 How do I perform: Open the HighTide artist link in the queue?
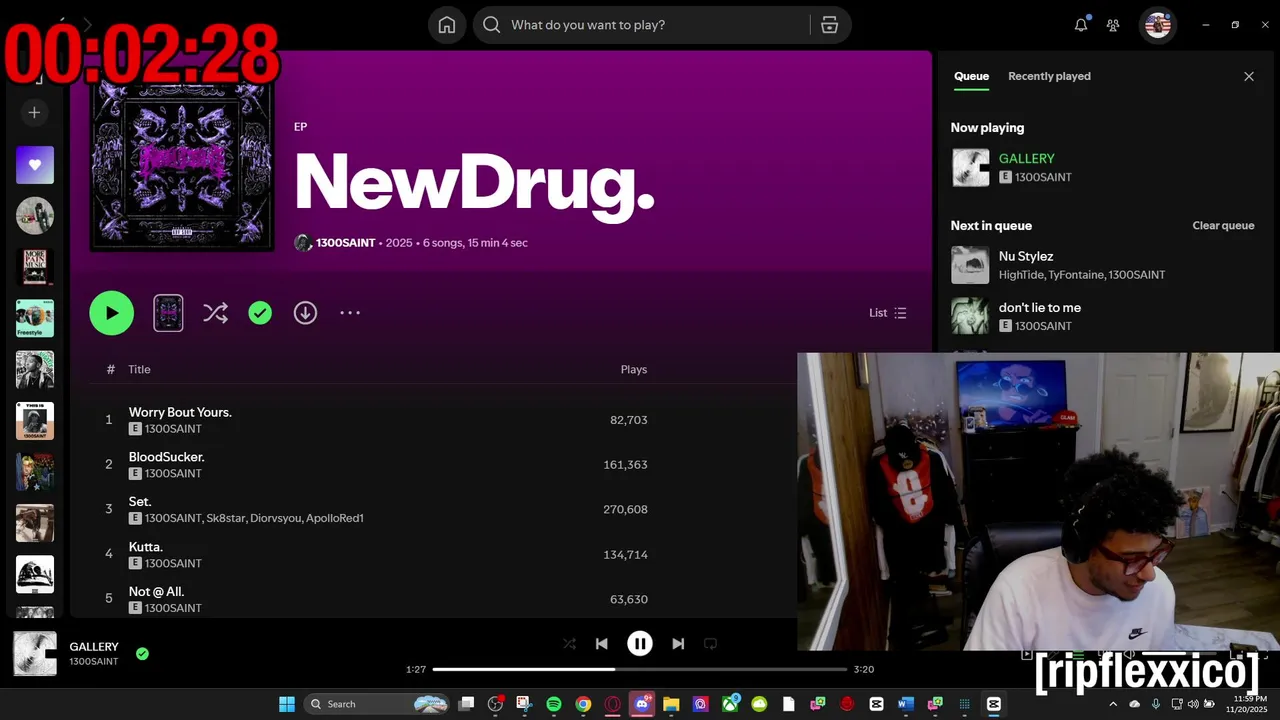pos(1021,275)
